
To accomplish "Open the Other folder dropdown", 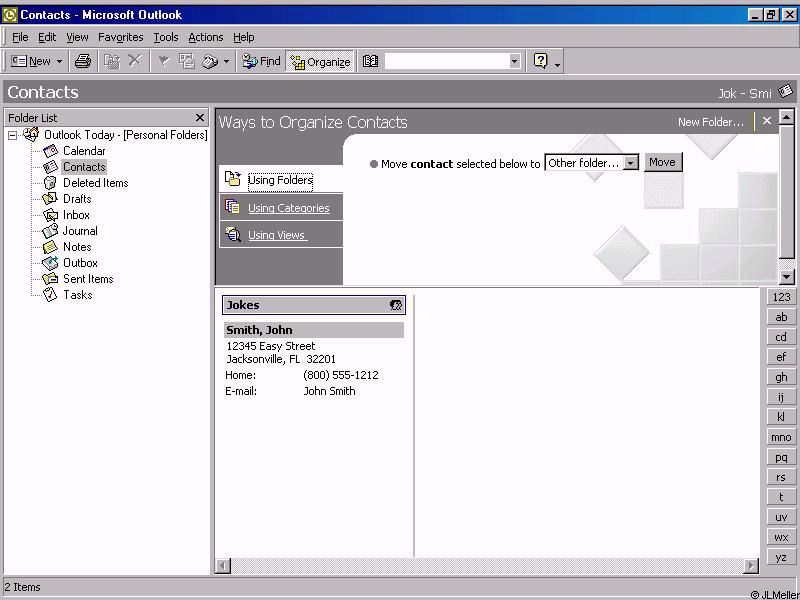I will tap(591, 163).
